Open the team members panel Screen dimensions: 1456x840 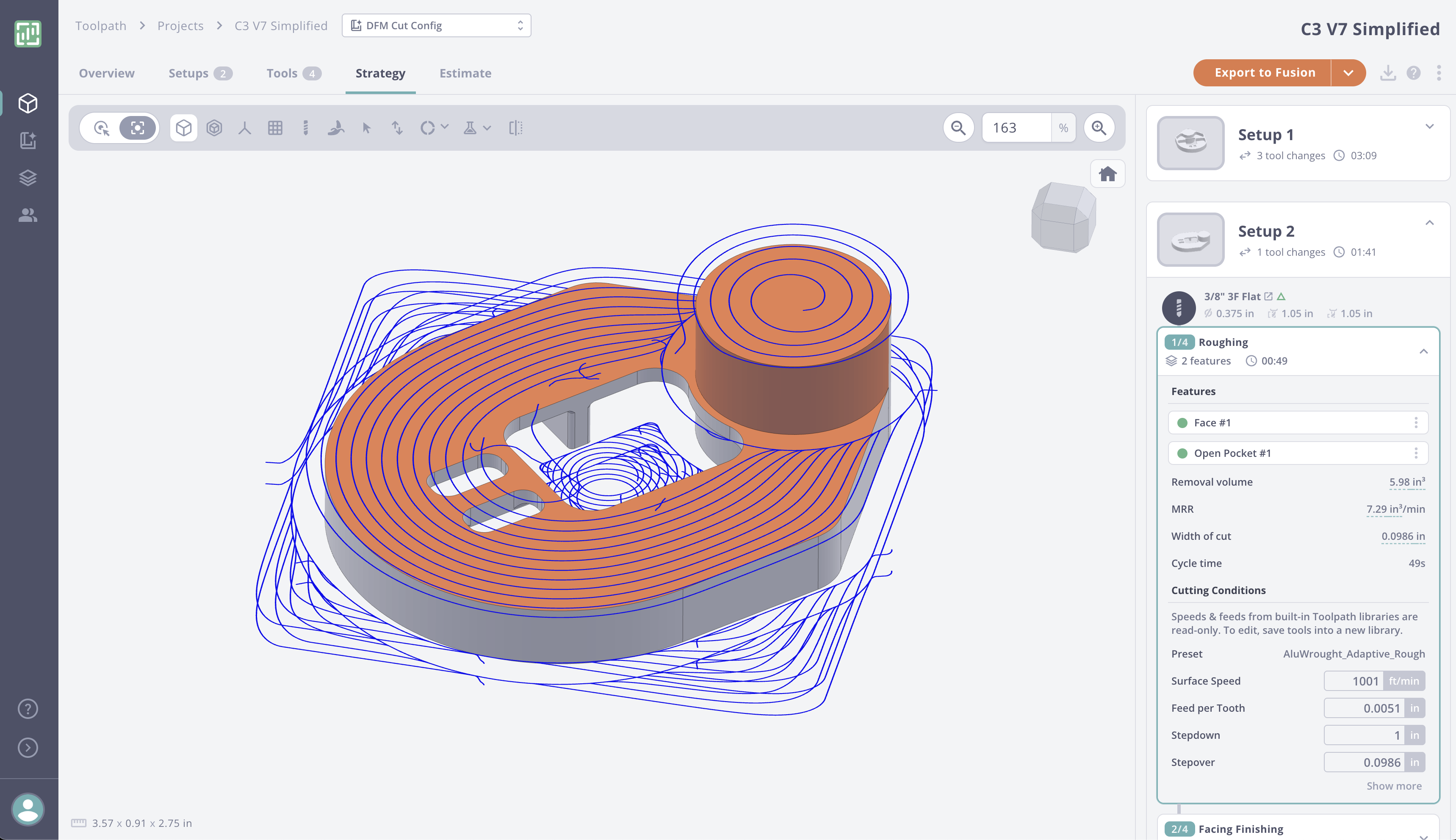click(x=28, y=215)
